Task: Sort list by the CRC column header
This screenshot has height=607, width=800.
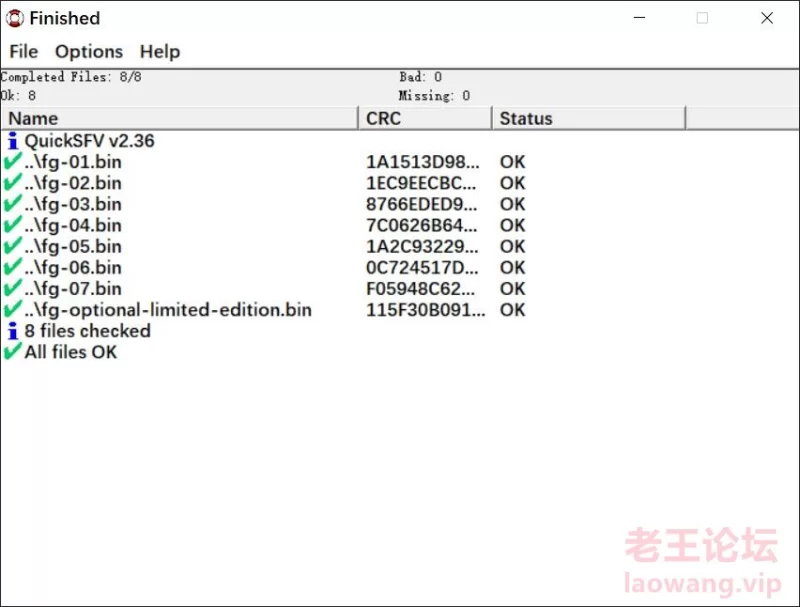Action: coord(426,118)
